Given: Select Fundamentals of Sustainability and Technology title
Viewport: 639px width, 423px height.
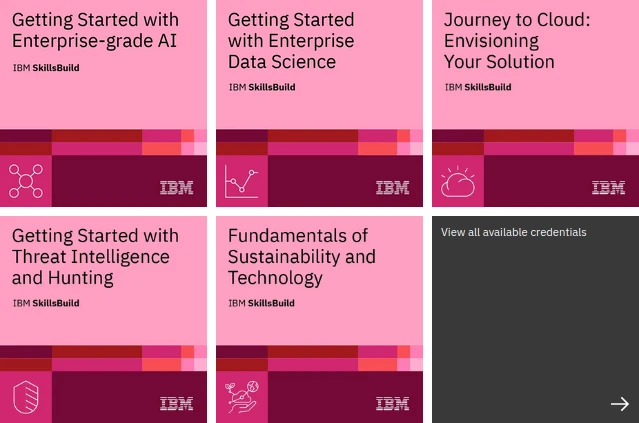Looking at the screenshot, I should click(x=302, y=256).
